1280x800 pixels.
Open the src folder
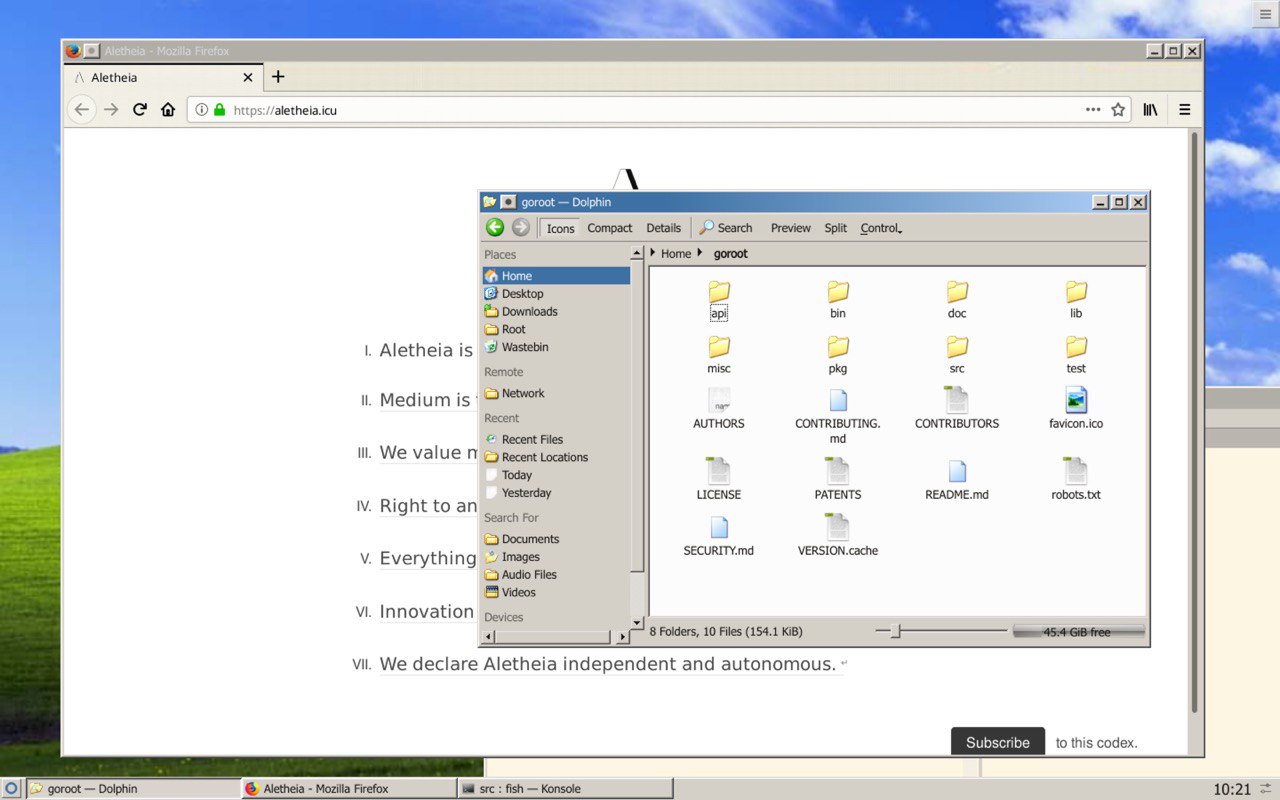point(957,355)
